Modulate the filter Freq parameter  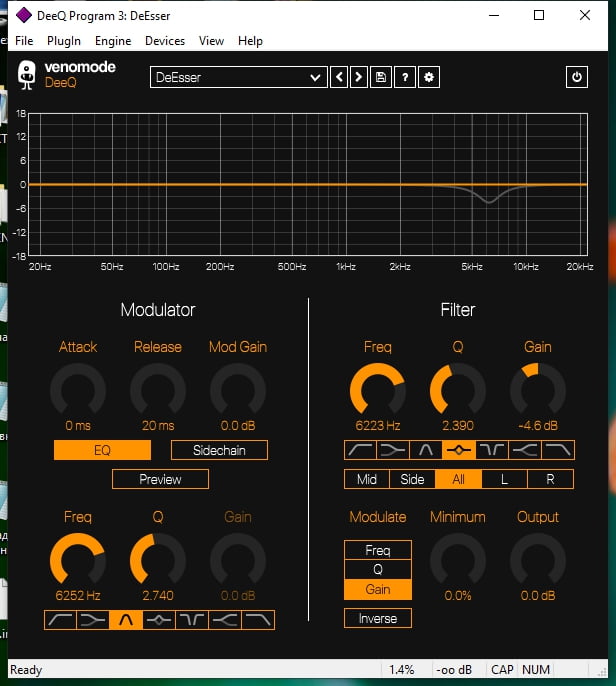pos(378,550)
